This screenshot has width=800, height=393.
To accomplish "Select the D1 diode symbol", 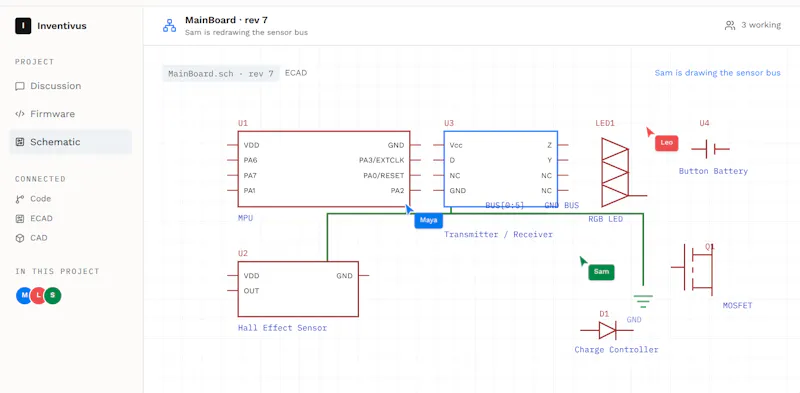I will [x=607, y=331].
